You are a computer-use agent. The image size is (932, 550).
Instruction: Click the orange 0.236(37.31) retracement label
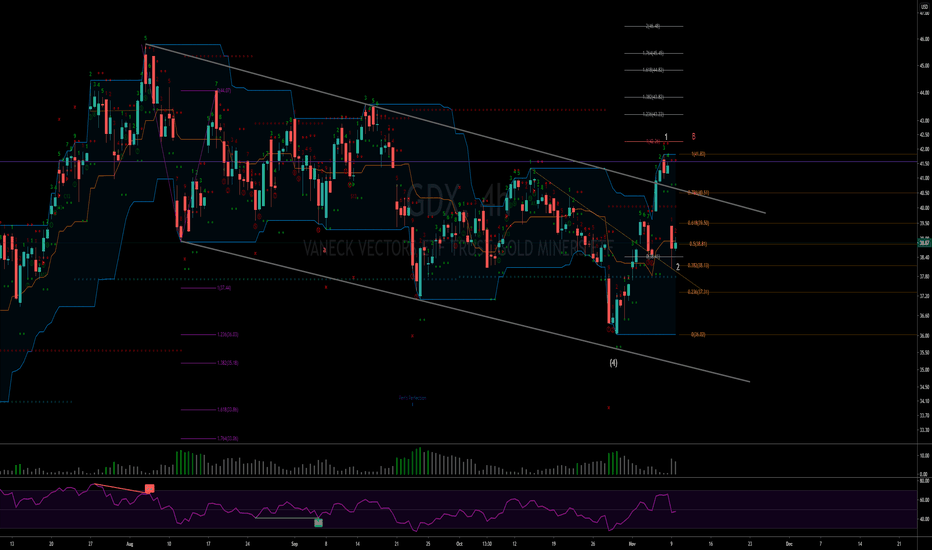coord(698,292)
